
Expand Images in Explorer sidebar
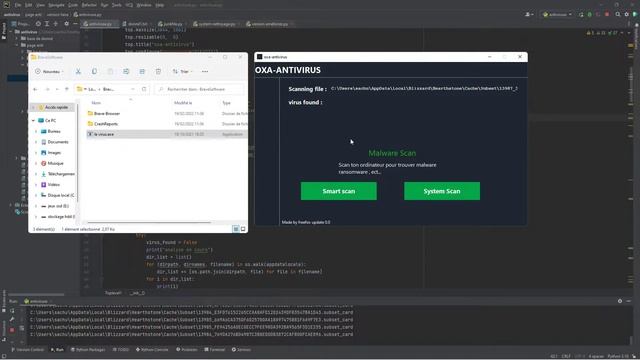click(36, 153)
